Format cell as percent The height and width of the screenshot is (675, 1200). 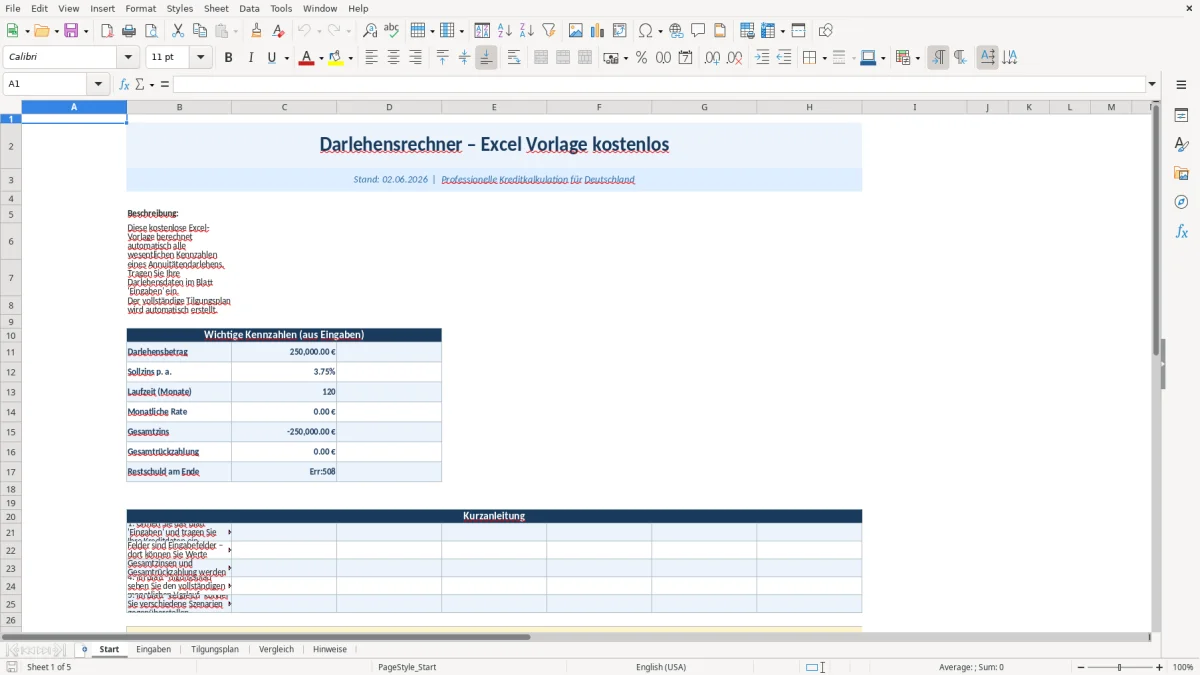[x=641, y=58]
